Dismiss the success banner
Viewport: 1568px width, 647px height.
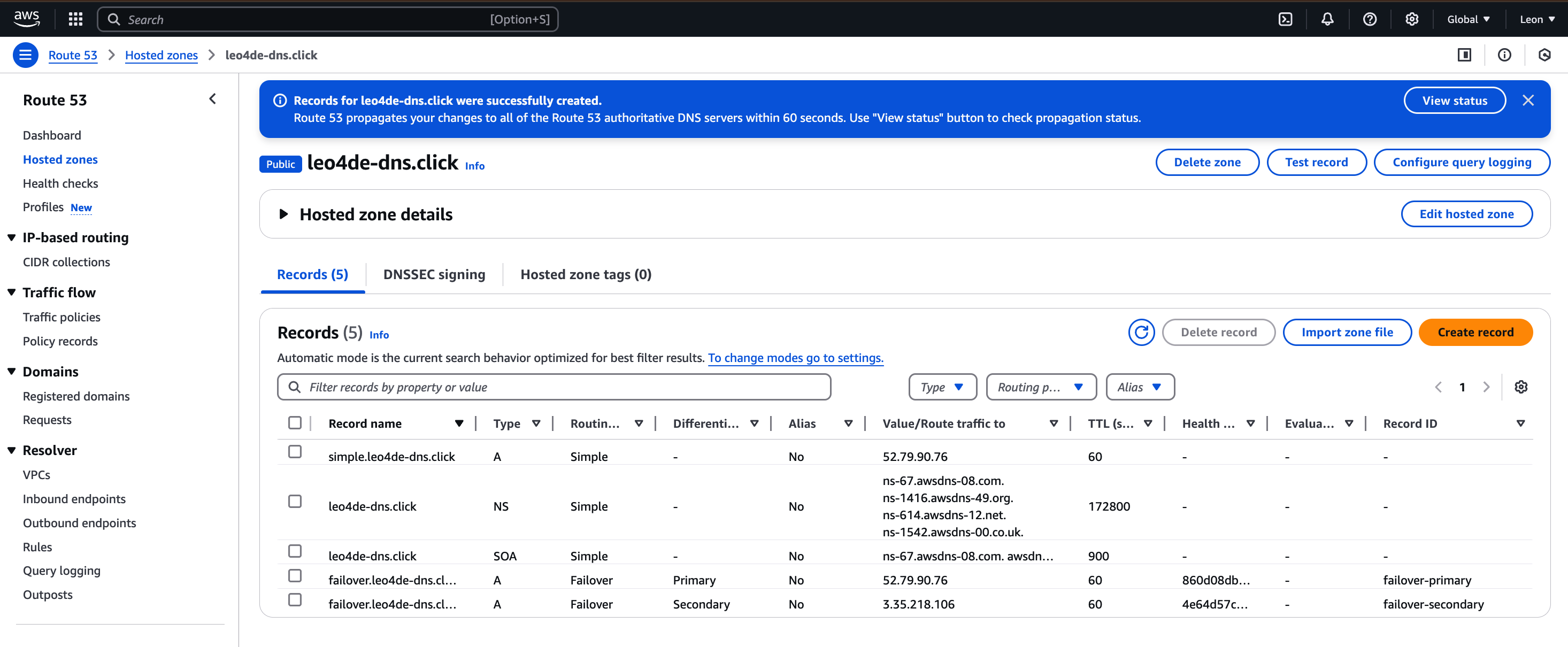click(1528, 101)
